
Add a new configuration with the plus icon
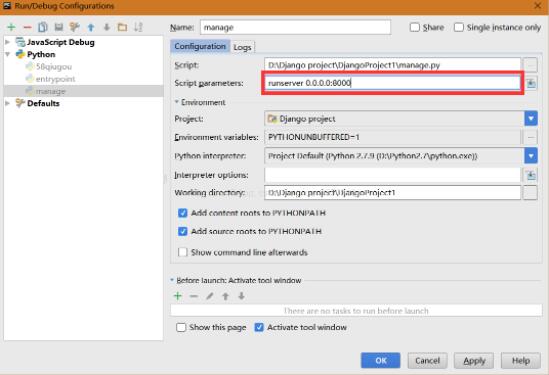(11, 27)
